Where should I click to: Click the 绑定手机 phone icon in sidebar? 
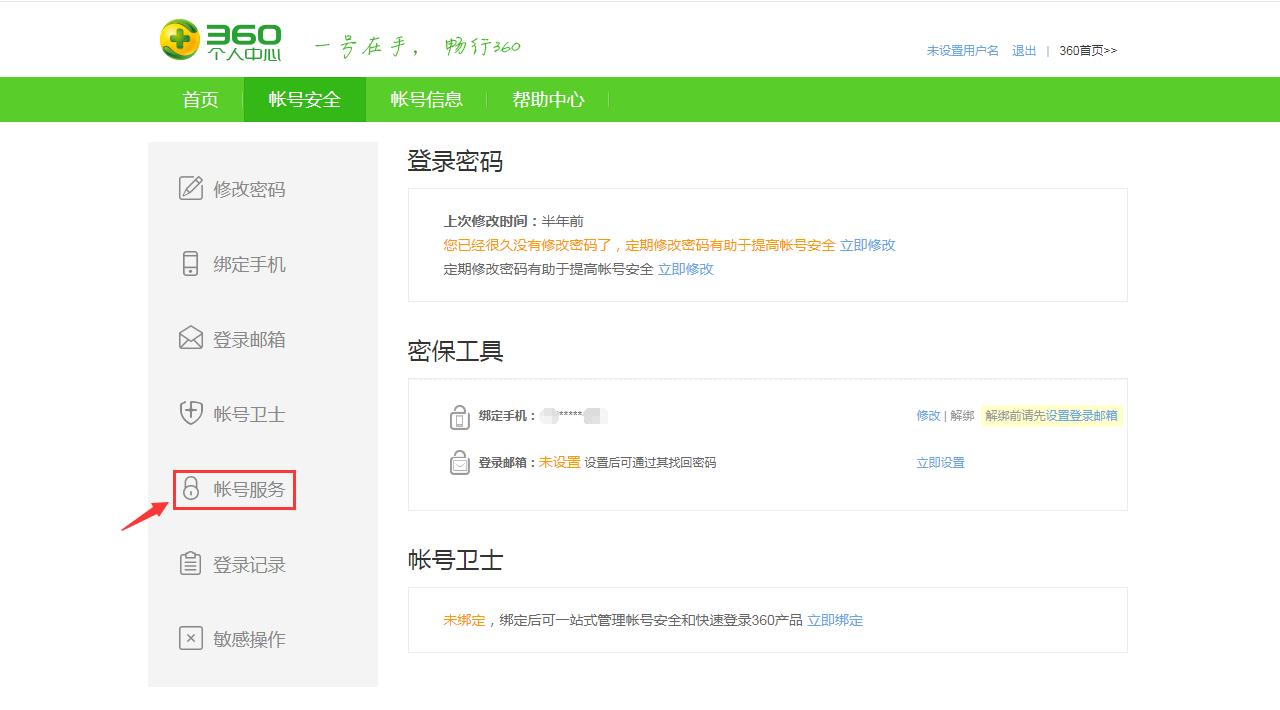[190, 264]
